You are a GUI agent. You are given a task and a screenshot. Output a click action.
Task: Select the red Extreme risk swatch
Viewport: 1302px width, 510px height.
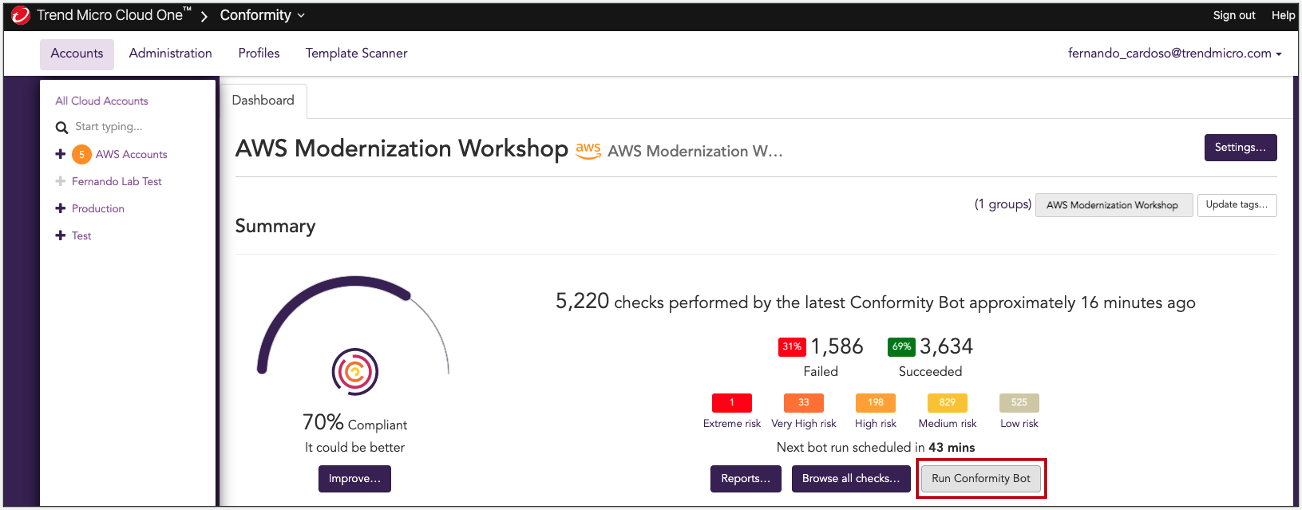tap(732, 403)
